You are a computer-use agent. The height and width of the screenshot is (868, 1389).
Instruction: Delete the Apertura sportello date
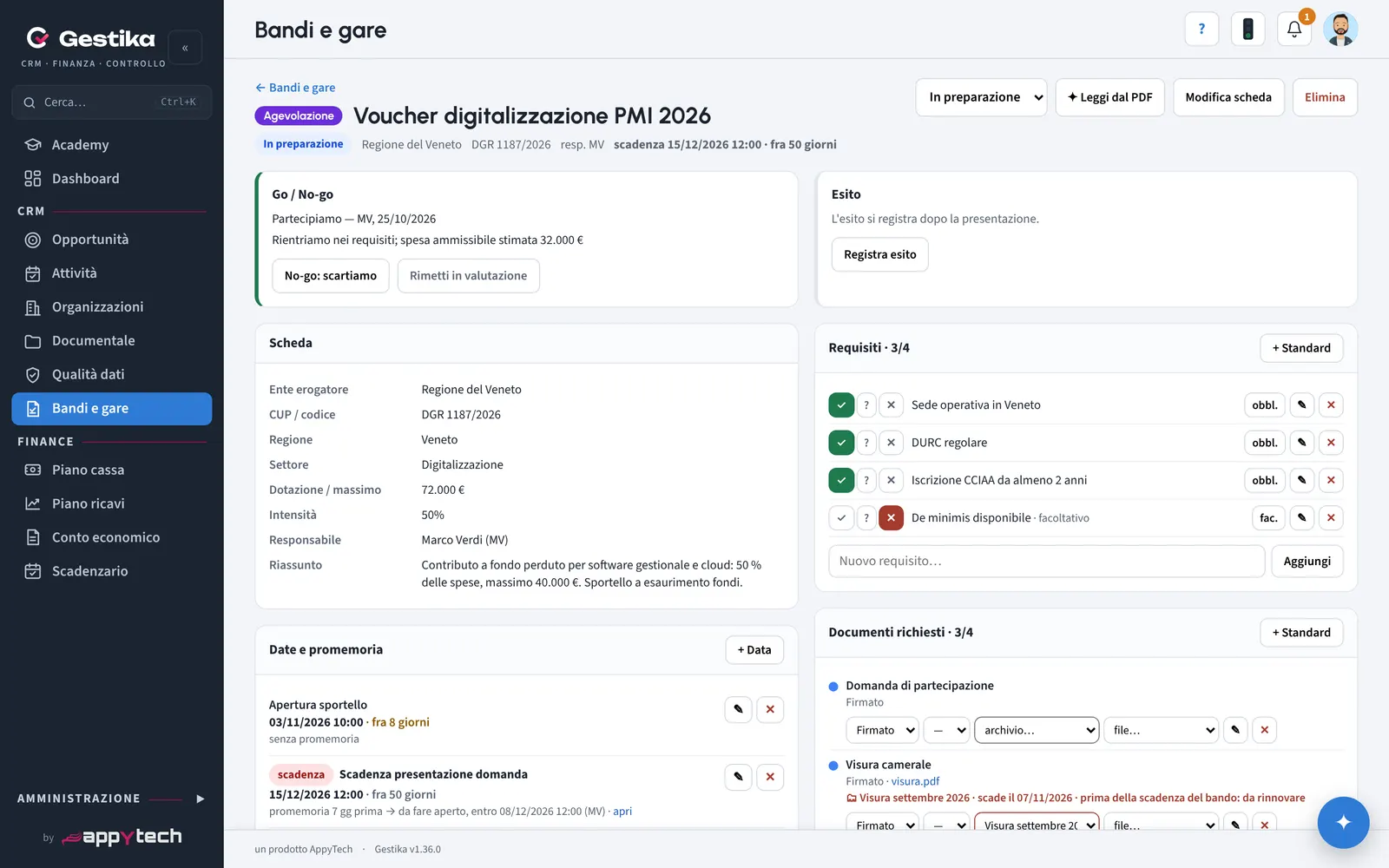point(770,709)
